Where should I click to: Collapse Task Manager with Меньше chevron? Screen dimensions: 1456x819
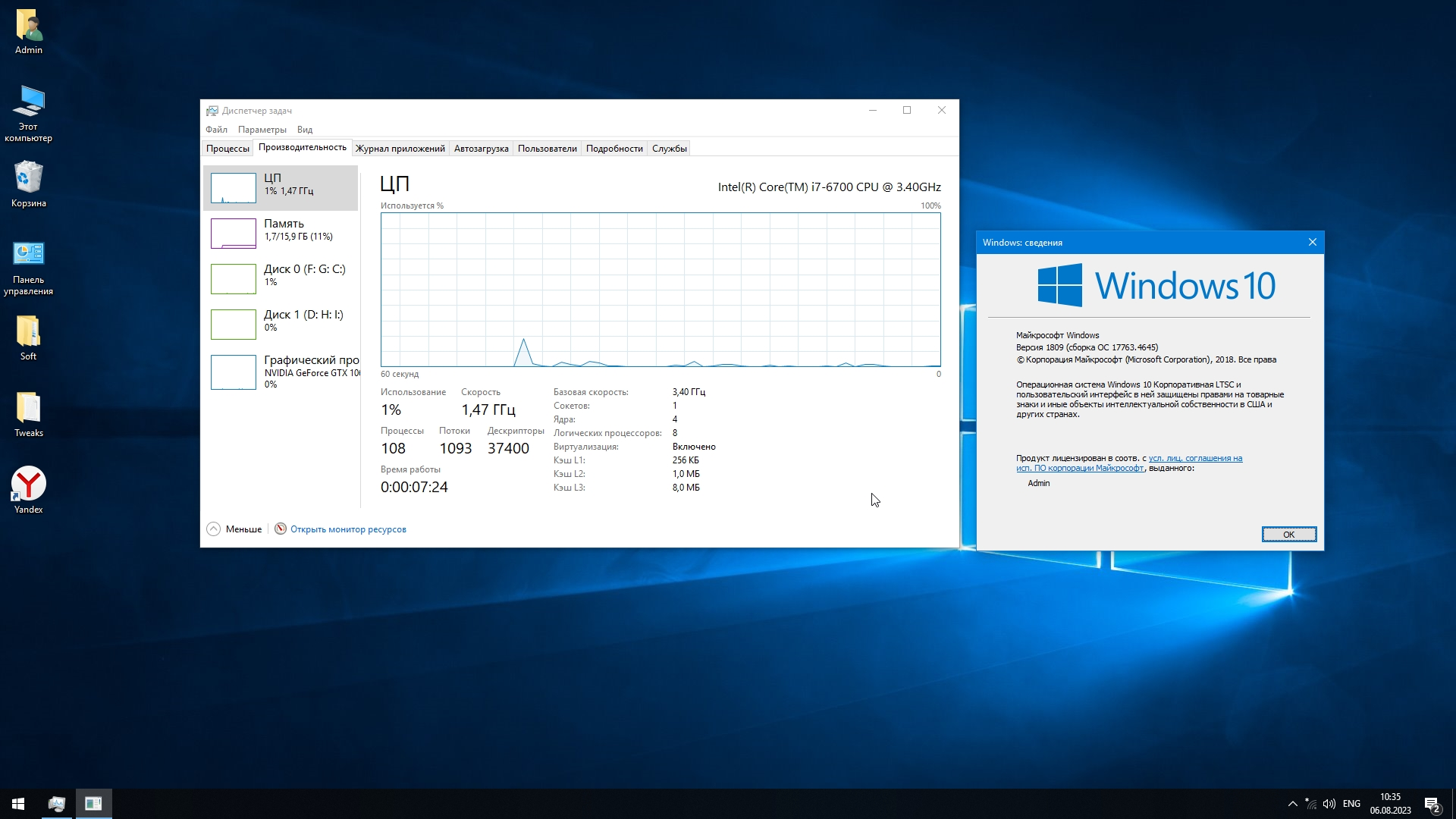214,529
